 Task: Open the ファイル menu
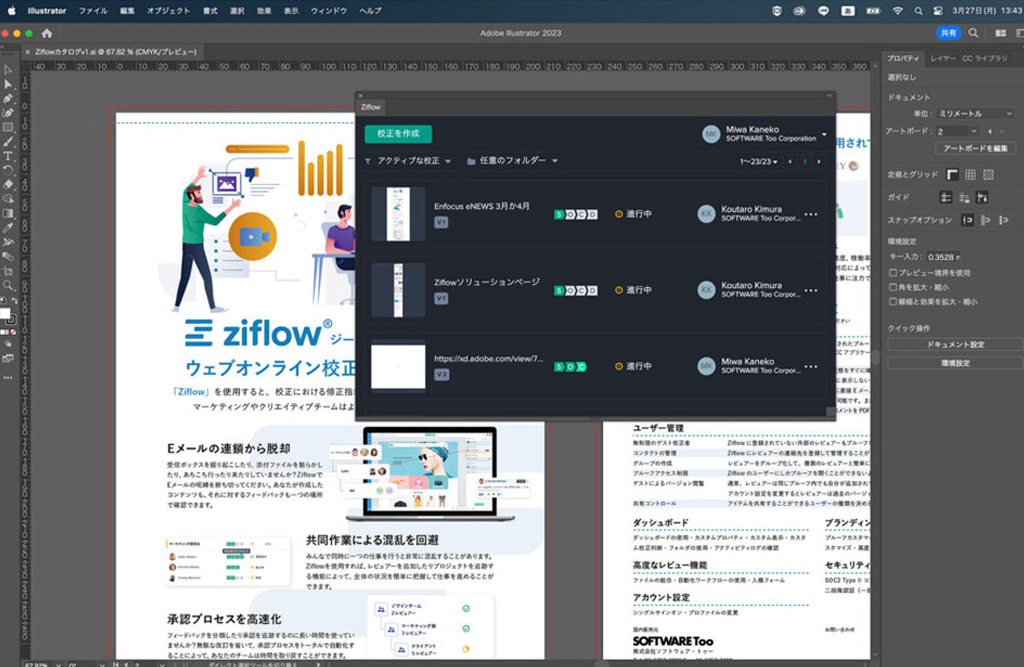pyautogui.click(x=93, y=11)
